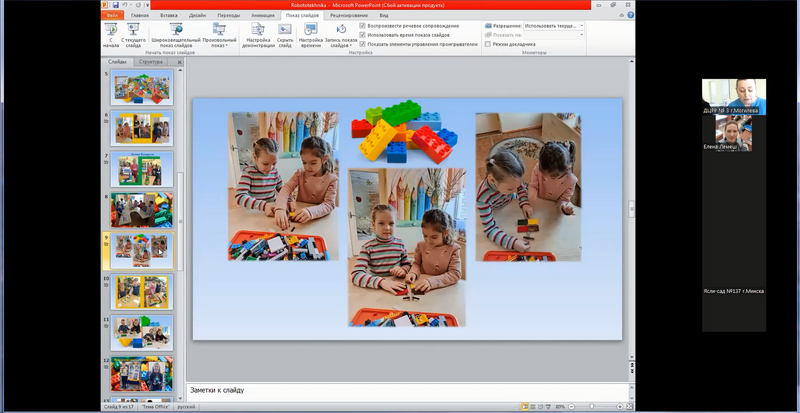
Task: Expand the Разрешение resolution dropdown
Action: pyautogui.click(x=582, y=26)
